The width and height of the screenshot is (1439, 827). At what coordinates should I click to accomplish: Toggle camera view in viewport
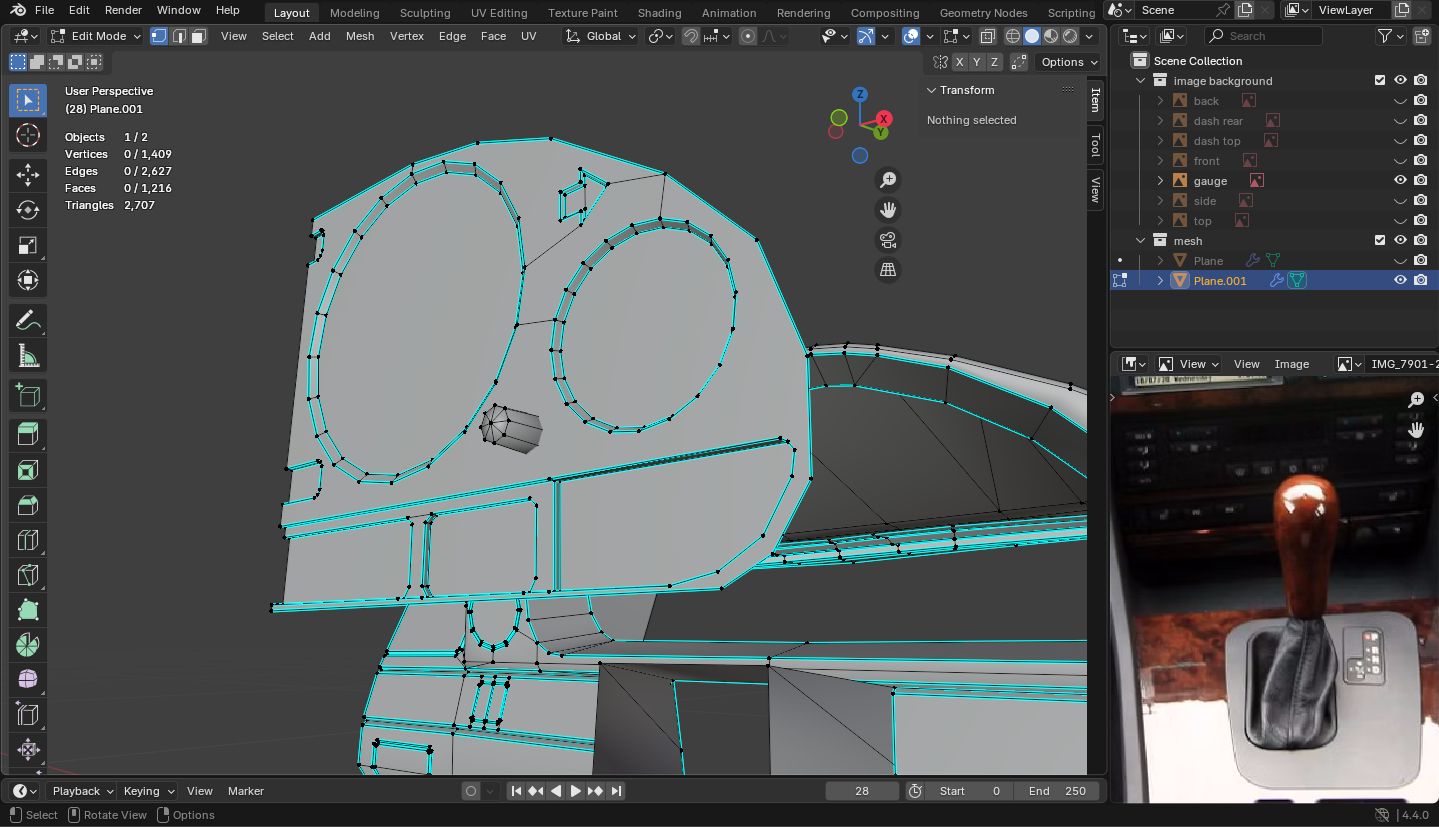[887, 240]
